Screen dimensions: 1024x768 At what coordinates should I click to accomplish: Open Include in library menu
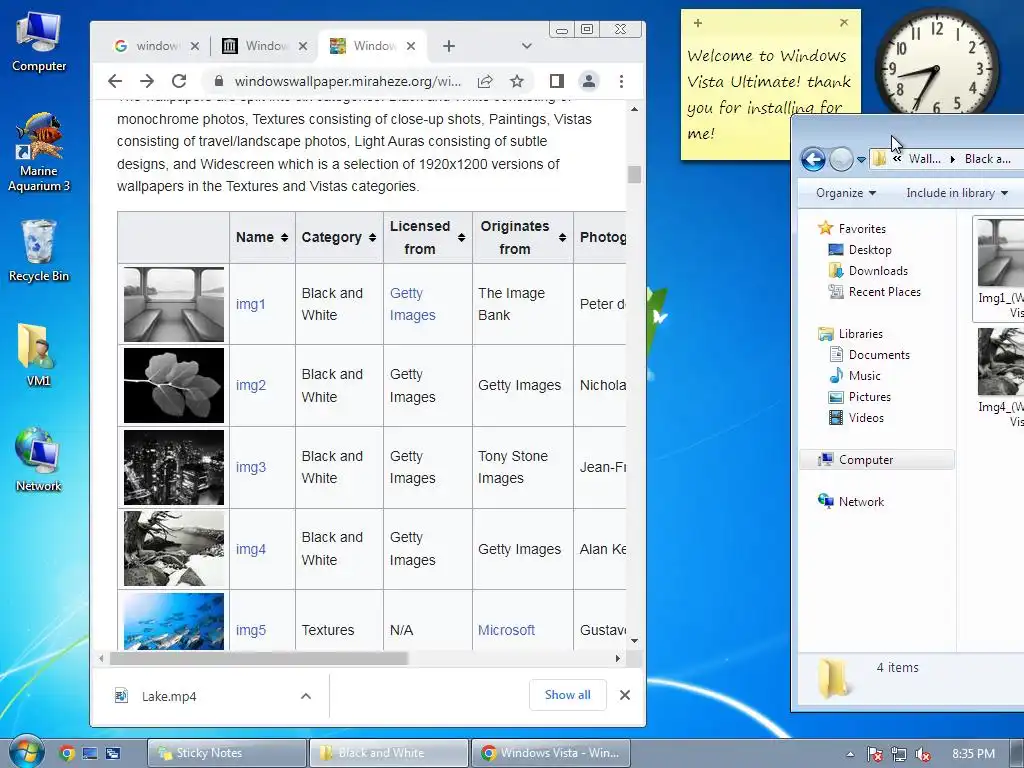point(957,193)
